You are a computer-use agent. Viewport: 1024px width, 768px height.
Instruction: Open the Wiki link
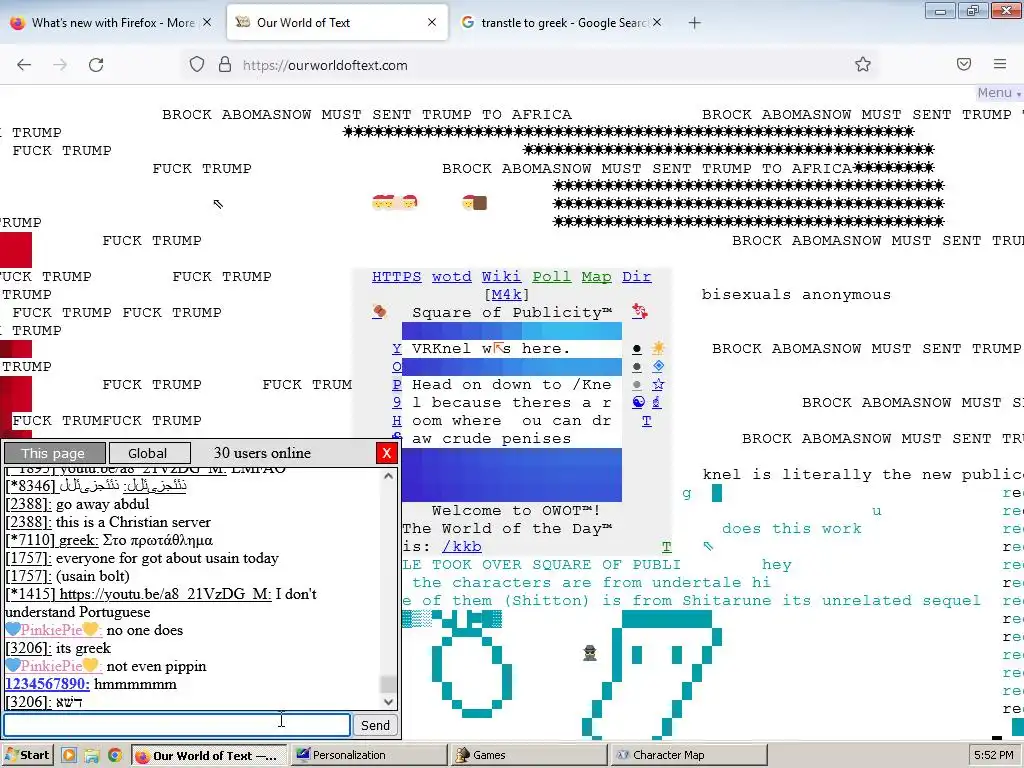(x=501, y=276)
